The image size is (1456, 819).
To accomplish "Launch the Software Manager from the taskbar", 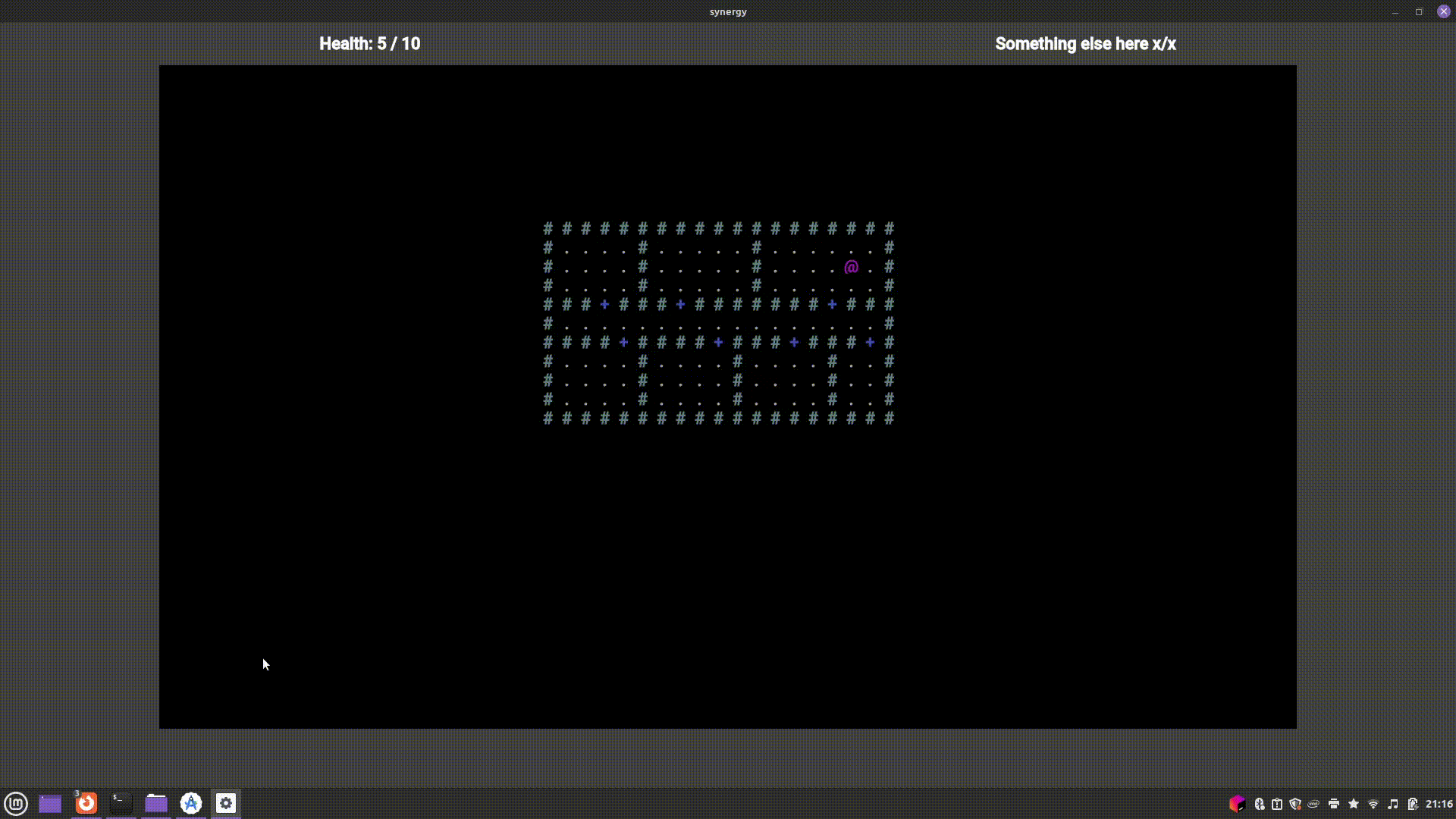I will (x=190, y=803).
